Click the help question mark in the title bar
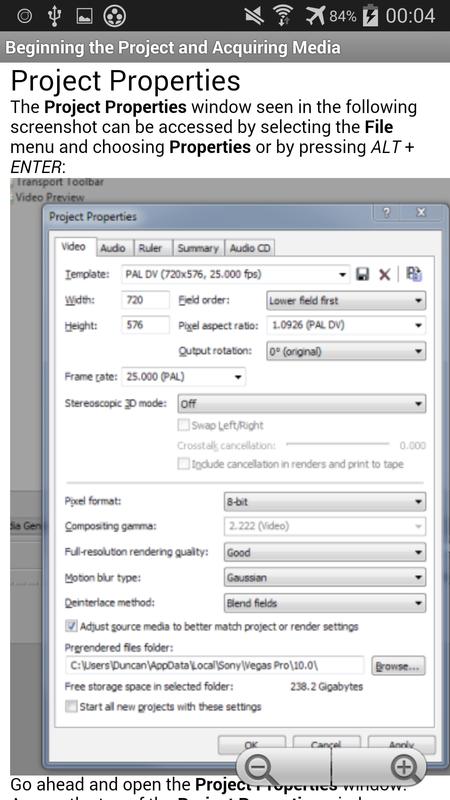 387,213
